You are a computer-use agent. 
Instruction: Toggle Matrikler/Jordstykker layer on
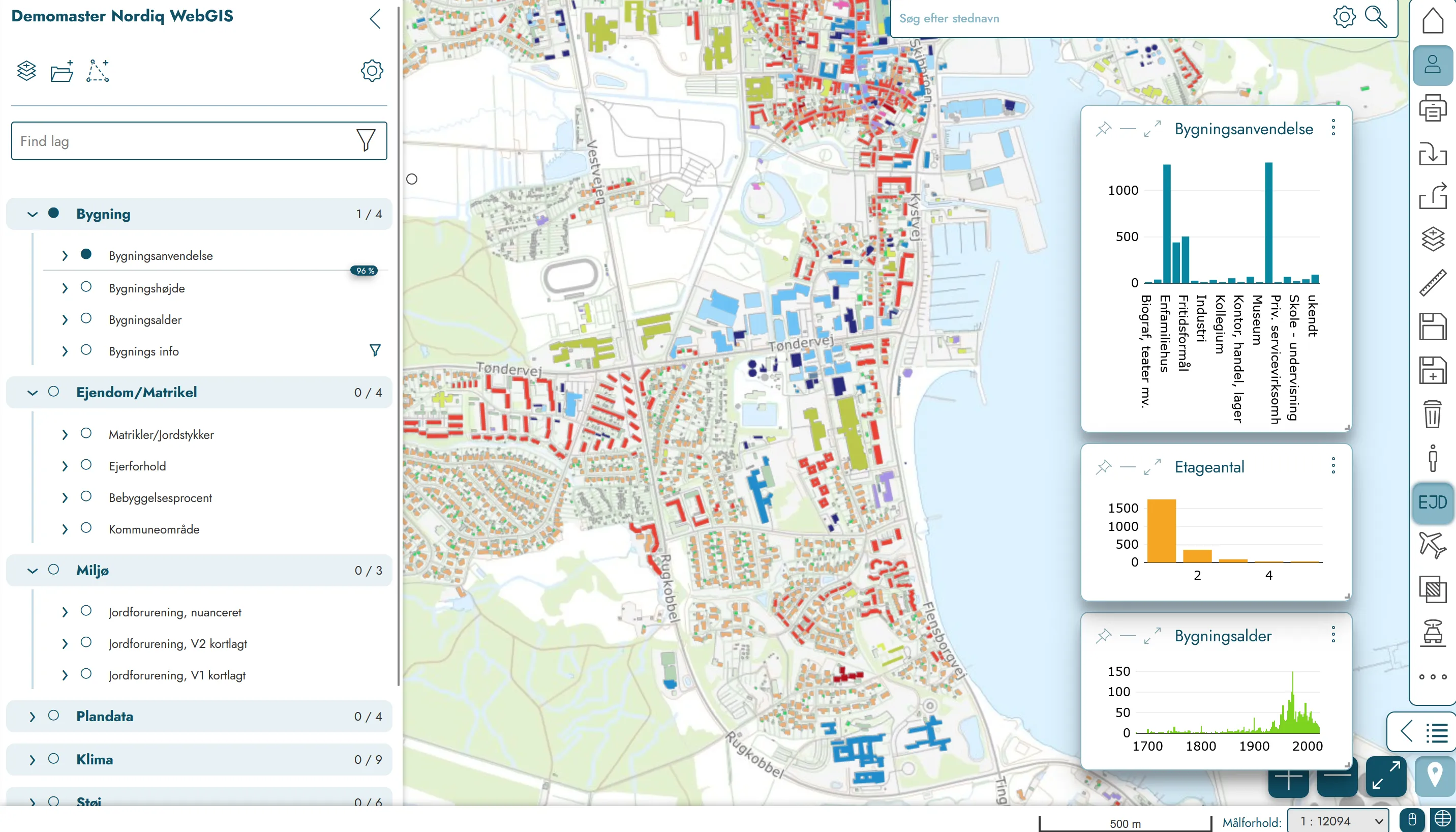point(86,433)
